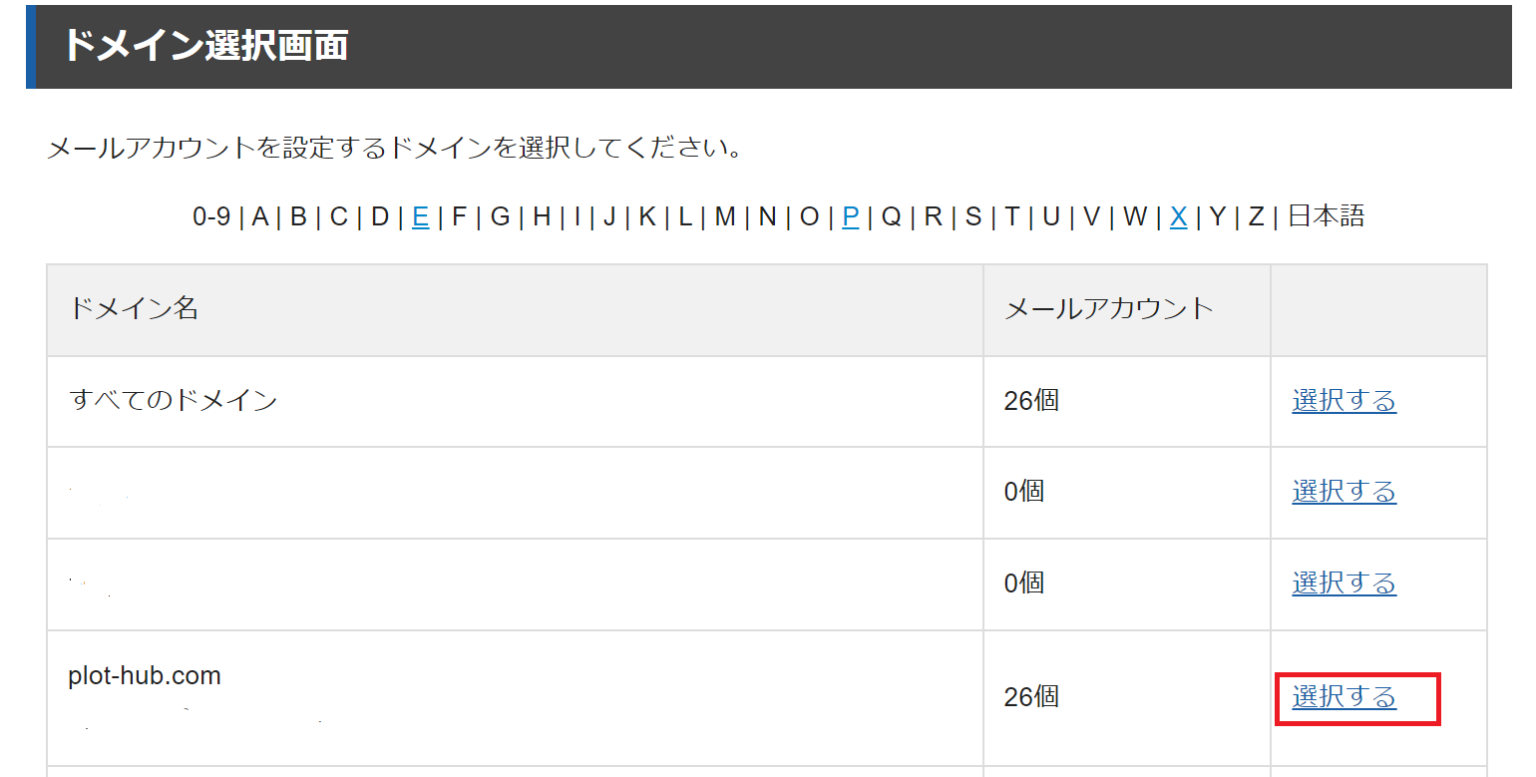
Task: Click 選択する for すべてのドメイン
Action: tap(1343, 401)
